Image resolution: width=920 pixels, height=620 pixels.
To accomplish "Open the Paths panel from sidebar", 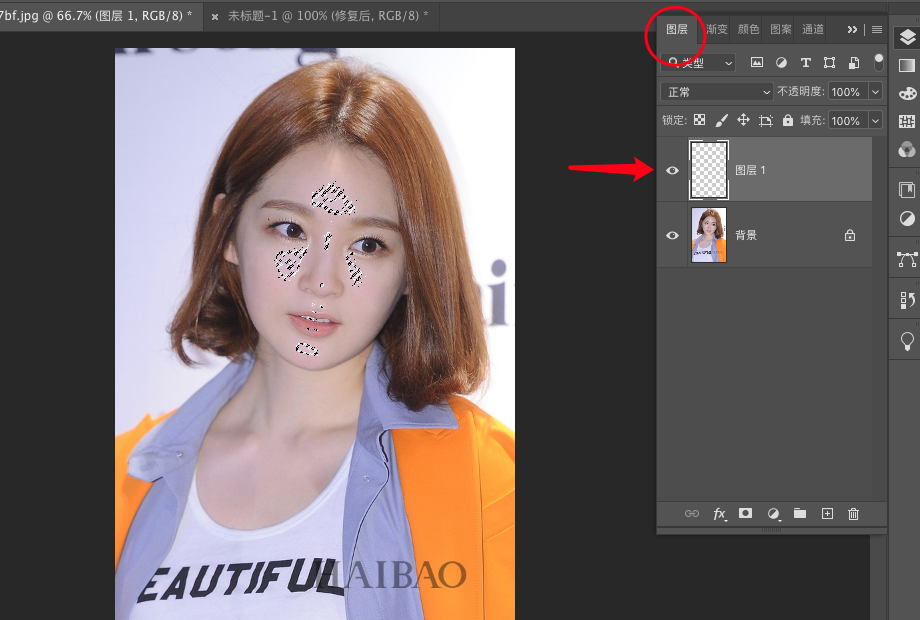I will point(907,259).
